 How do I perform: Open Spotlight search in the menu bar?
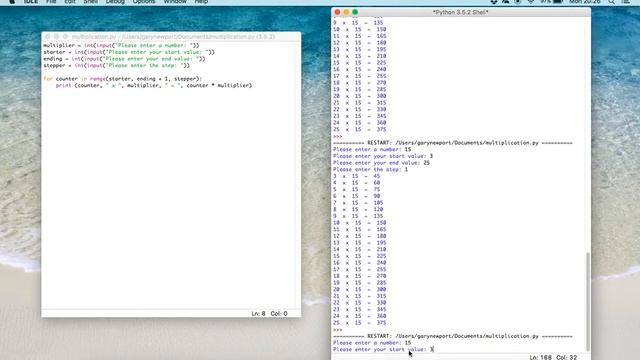click(x=611, y=2)
